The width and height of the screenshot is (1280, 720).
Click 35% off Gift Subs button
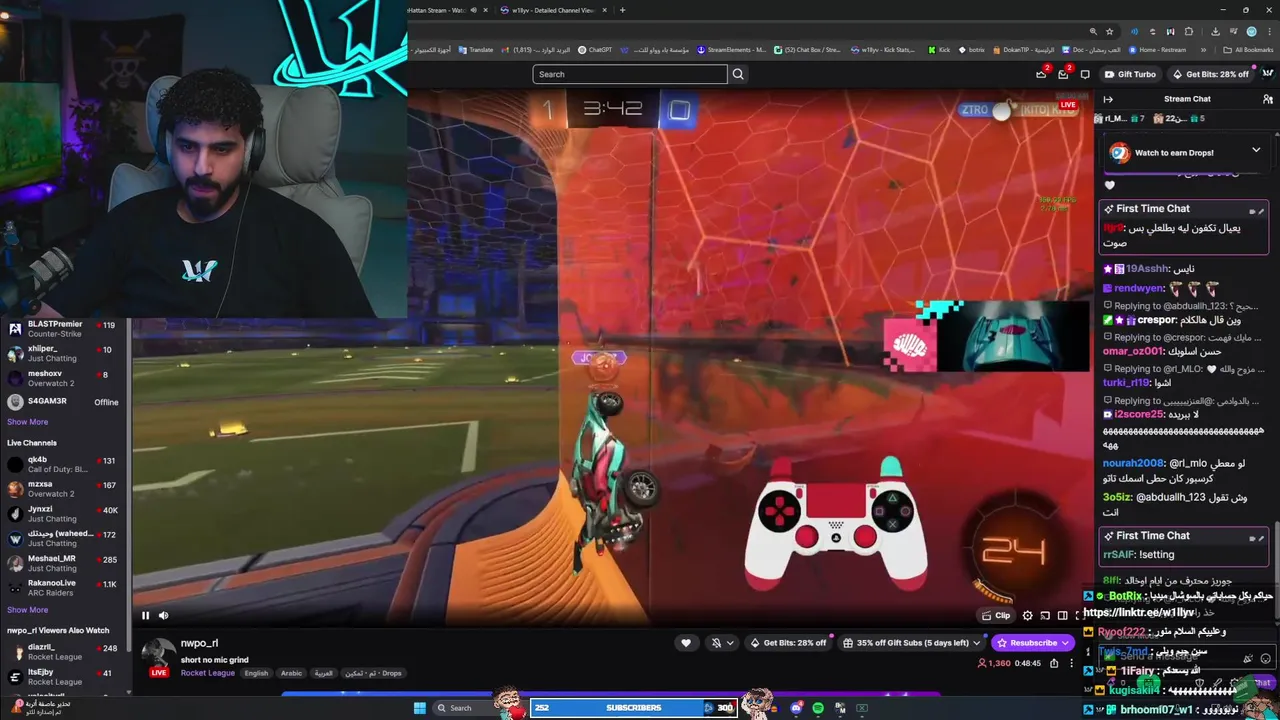[906, 643]
